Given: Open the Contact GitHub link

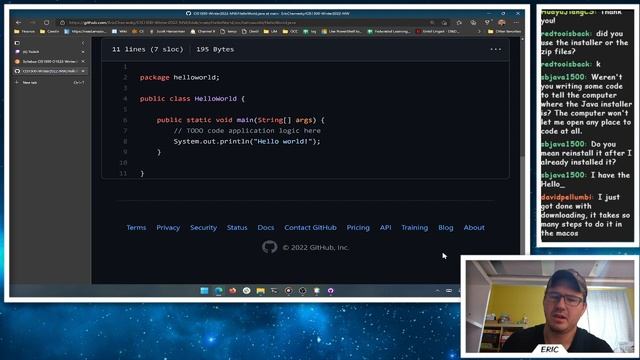Looking at the screenshot, I should 310,228.
